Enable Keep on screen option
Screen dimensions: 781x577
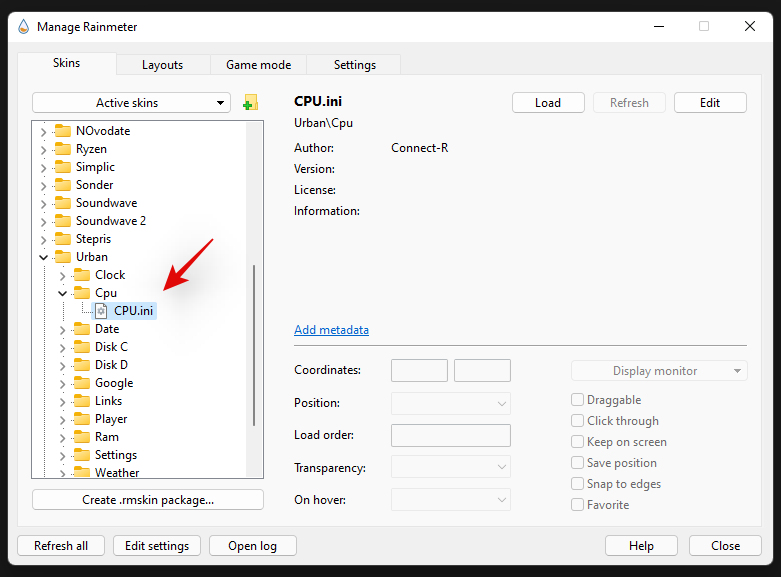(x=577, y=441)
